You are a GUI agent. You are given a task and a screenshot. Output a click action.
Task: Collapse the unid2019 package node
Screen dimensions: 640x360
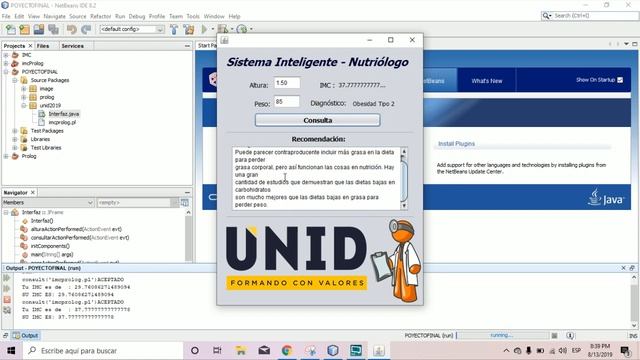(24, 105)
